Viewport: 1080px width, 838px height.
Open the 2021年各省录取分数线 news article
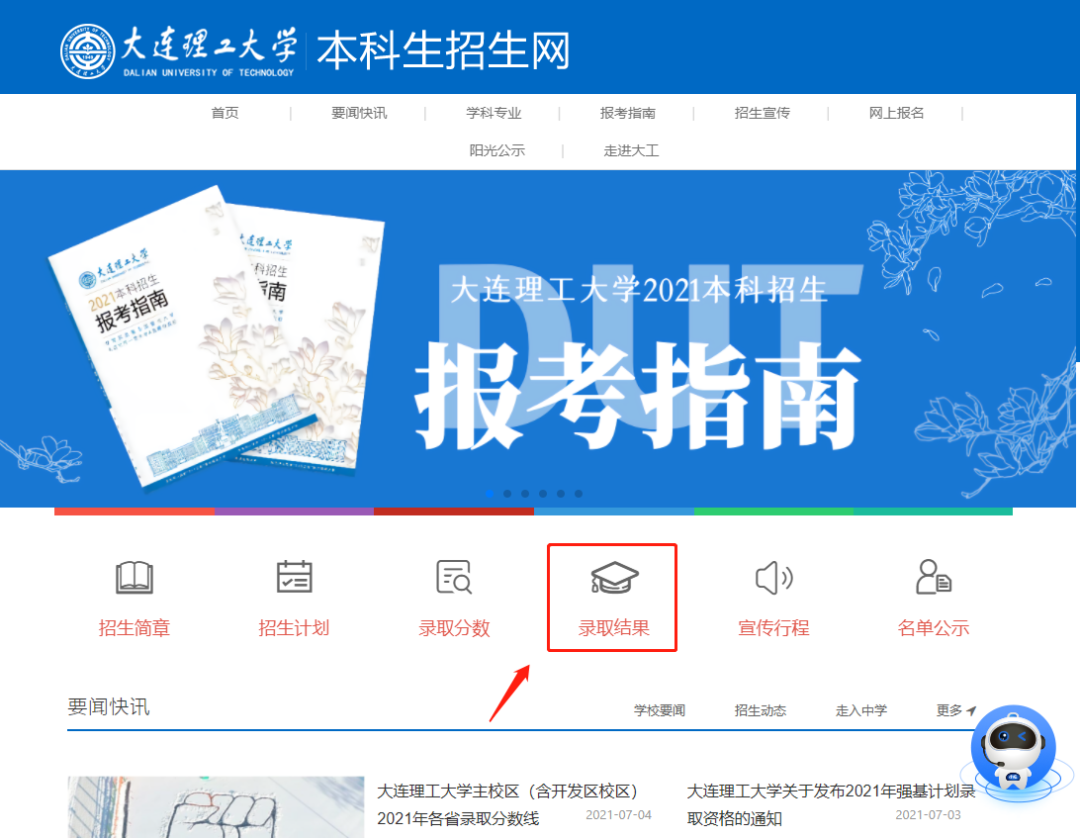pyautogui.click(x=508, y=804)
